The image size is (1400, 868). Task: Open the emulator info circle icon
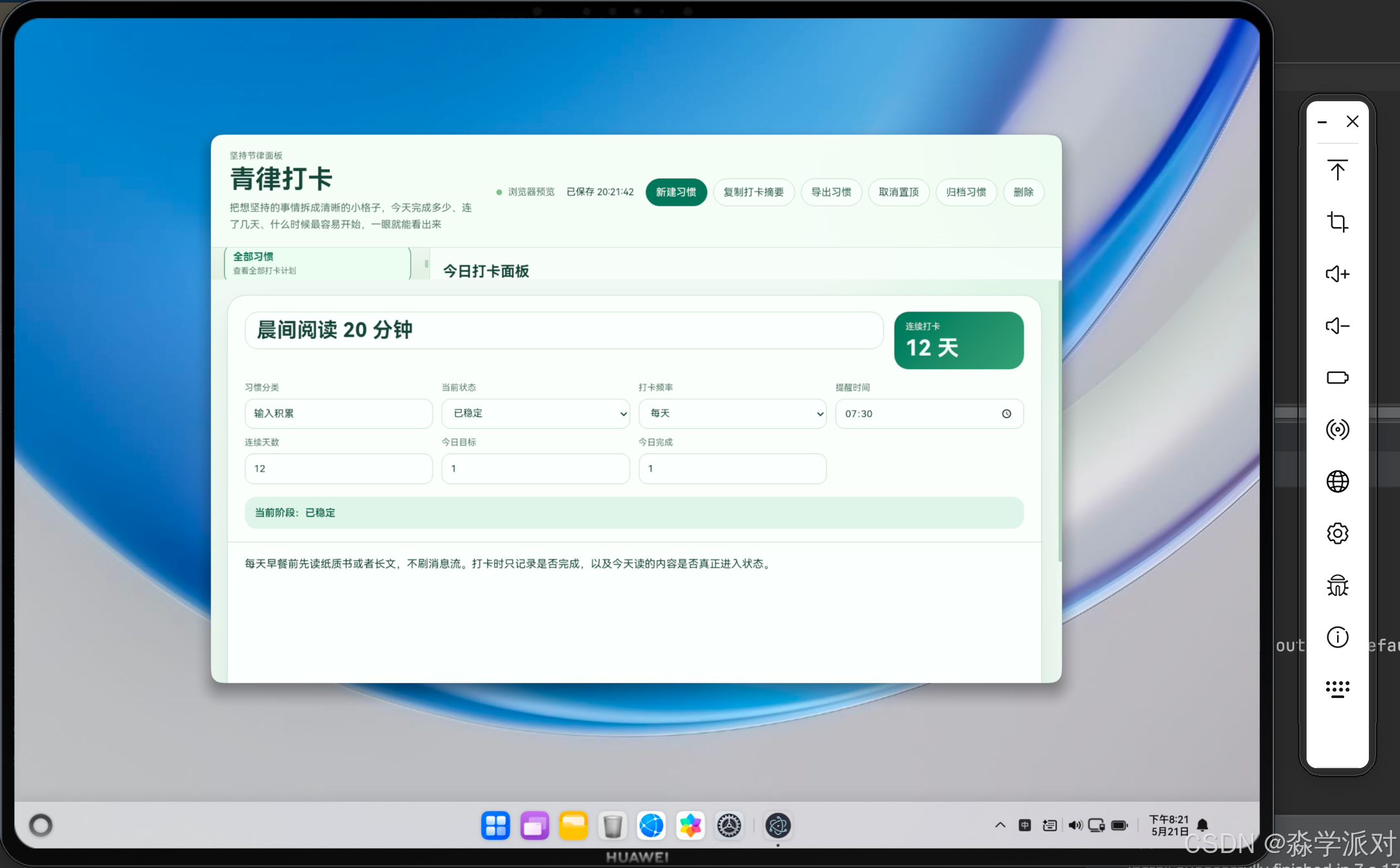click(x=1337, y=637)
